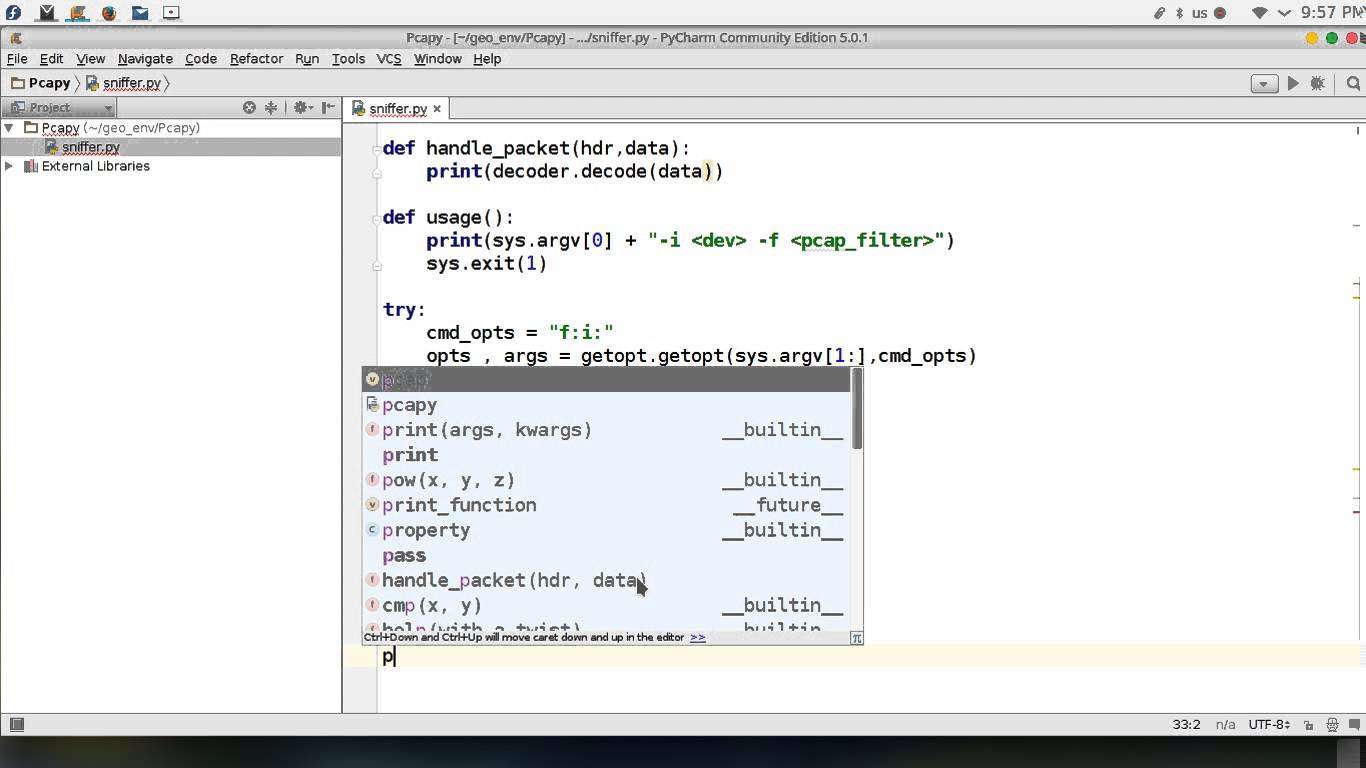Click the Hector highlighting level icon
Image resolution: width=1366 pixels, height=768 pixels.
(x=1332, y=724)
